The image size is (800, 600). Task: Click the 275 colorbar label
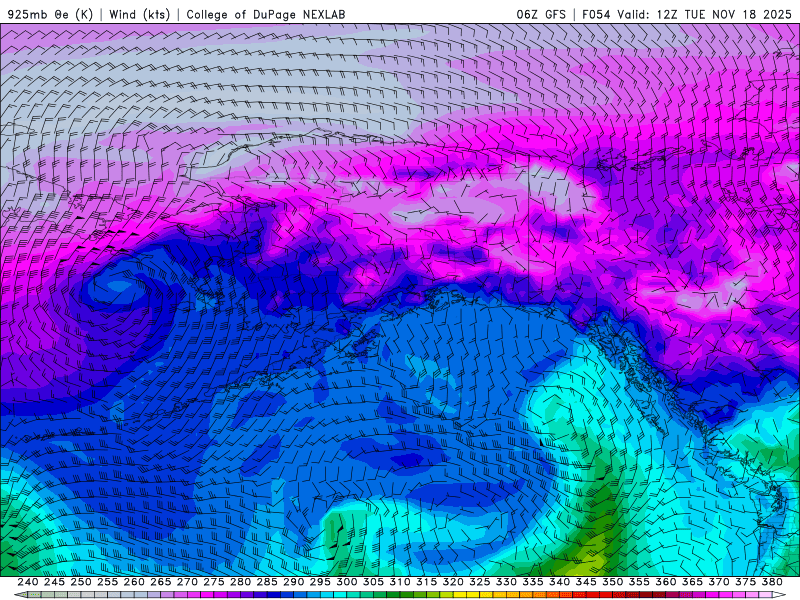[213, 582]
